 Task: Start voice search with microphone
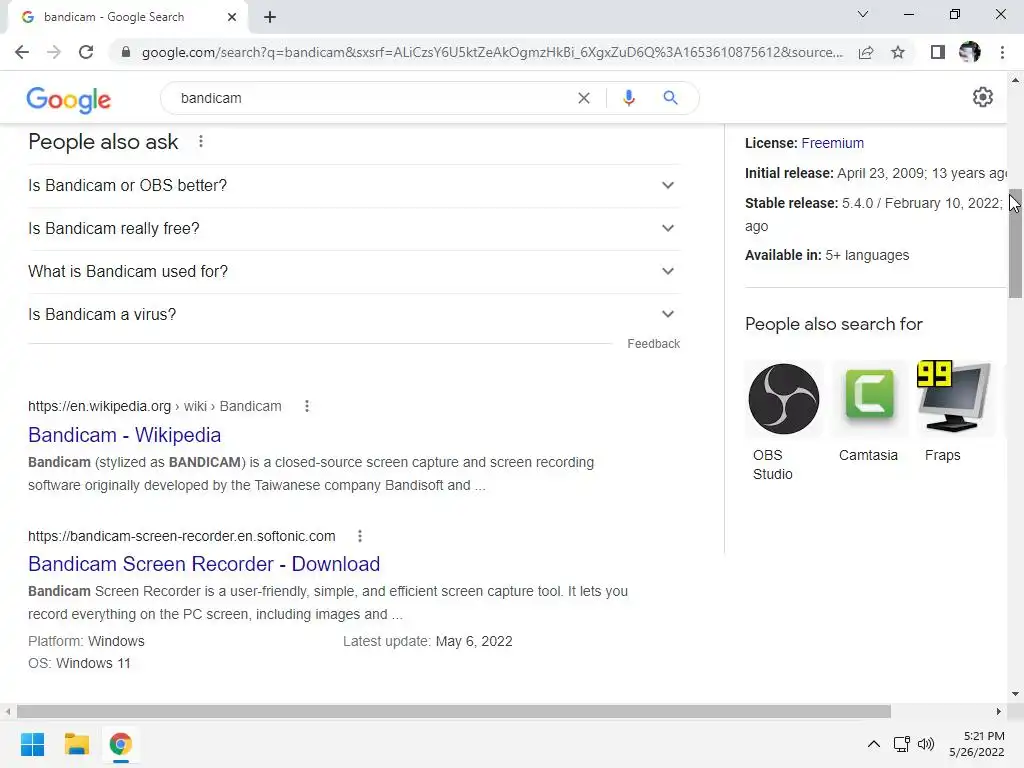coord(629,98)
